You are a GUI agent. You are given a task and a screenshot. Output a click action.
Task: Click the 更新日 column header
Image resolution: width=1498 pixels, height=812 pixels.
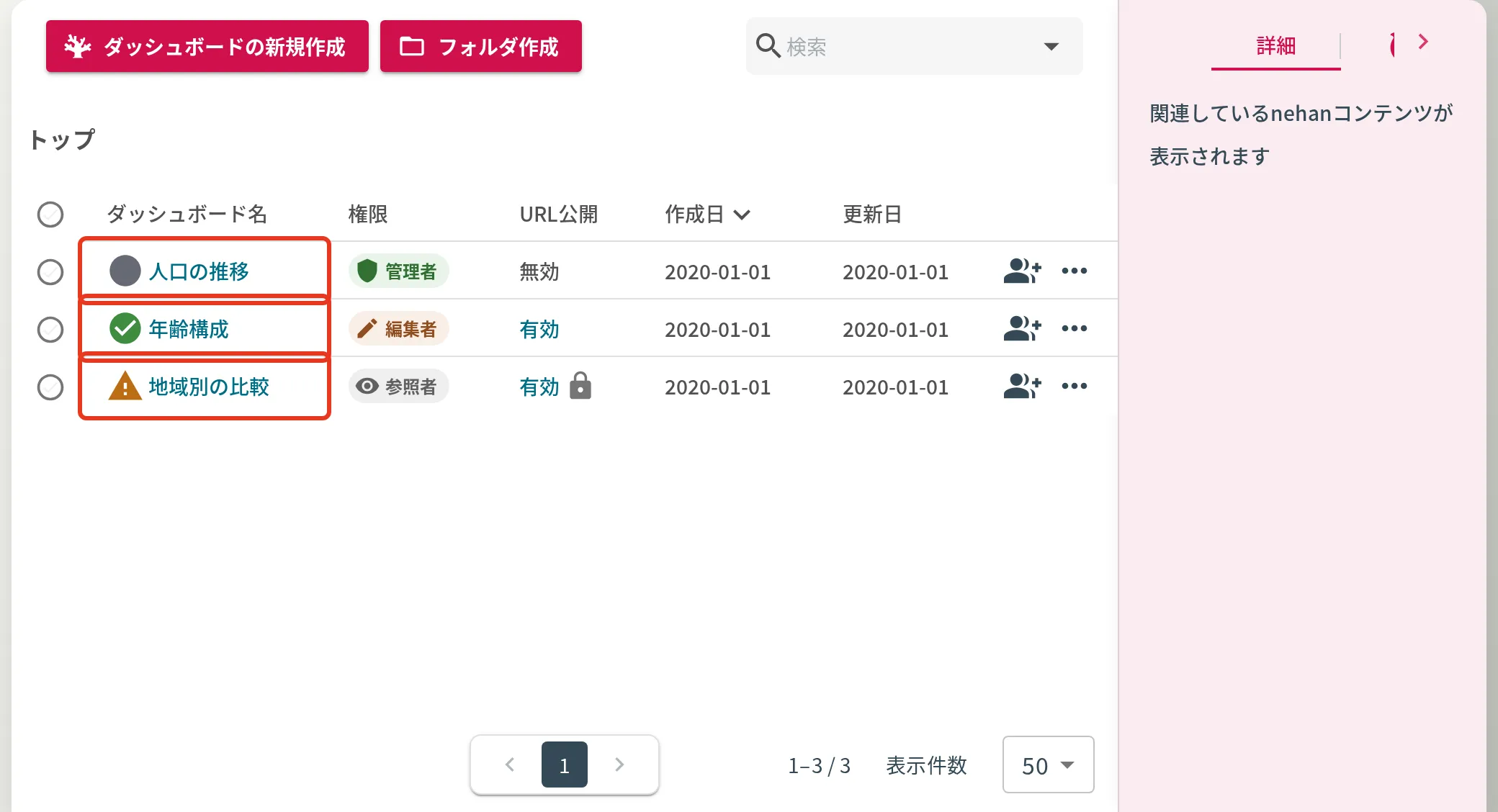(872, 215)
